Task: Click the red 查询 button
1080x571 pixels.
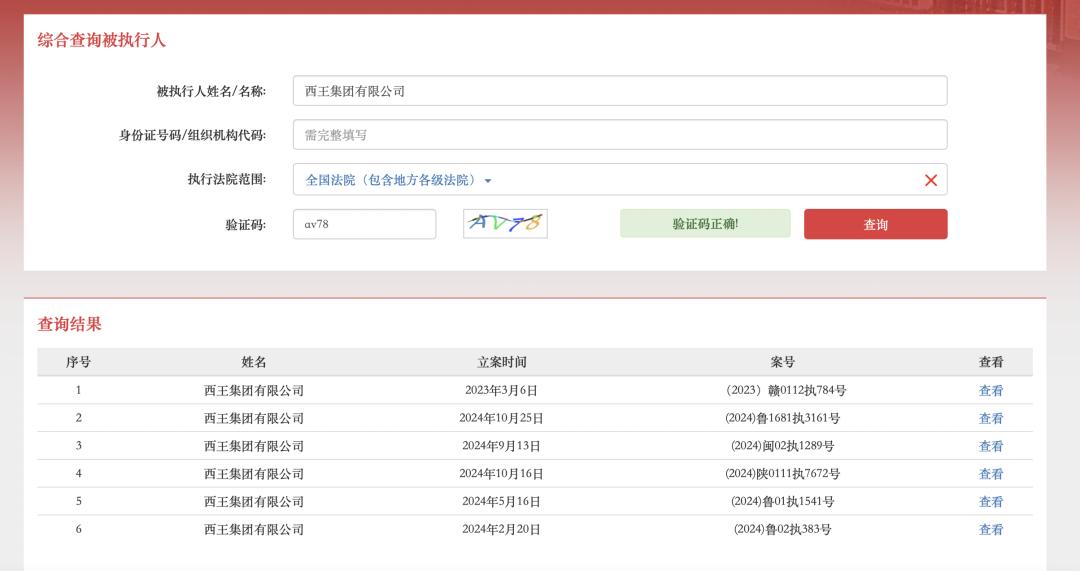Action: click(875, 225)
